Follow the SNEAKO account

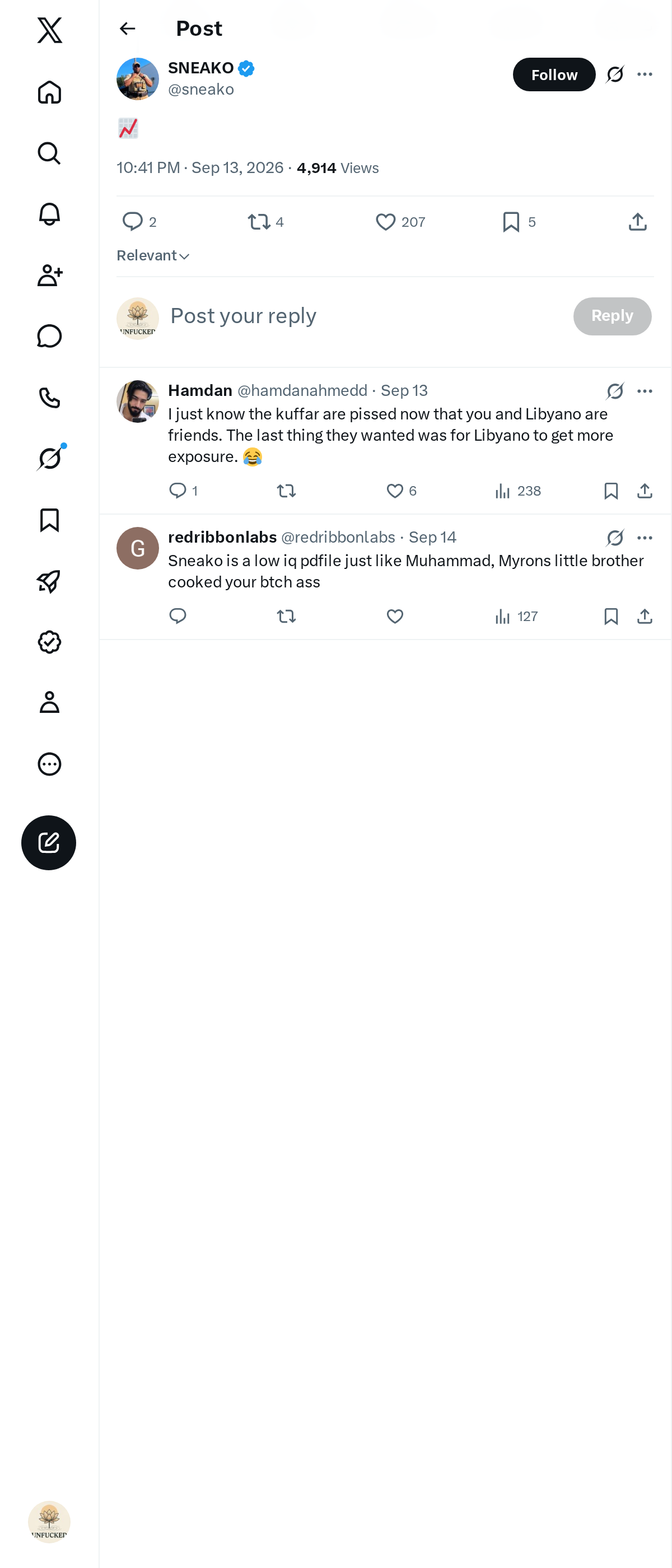[x=554, y=74]
